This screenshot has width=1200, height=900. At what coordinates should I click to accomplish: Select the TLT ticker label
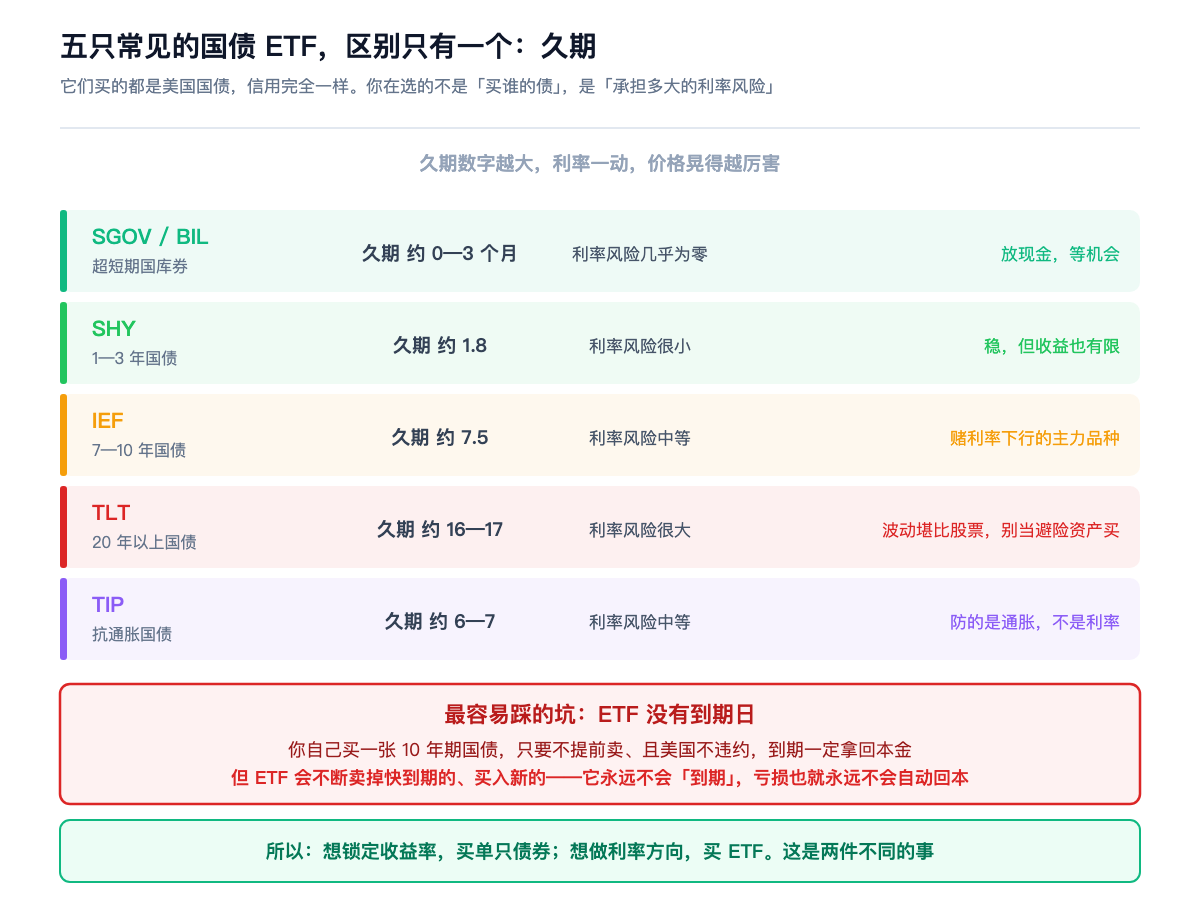111,513
